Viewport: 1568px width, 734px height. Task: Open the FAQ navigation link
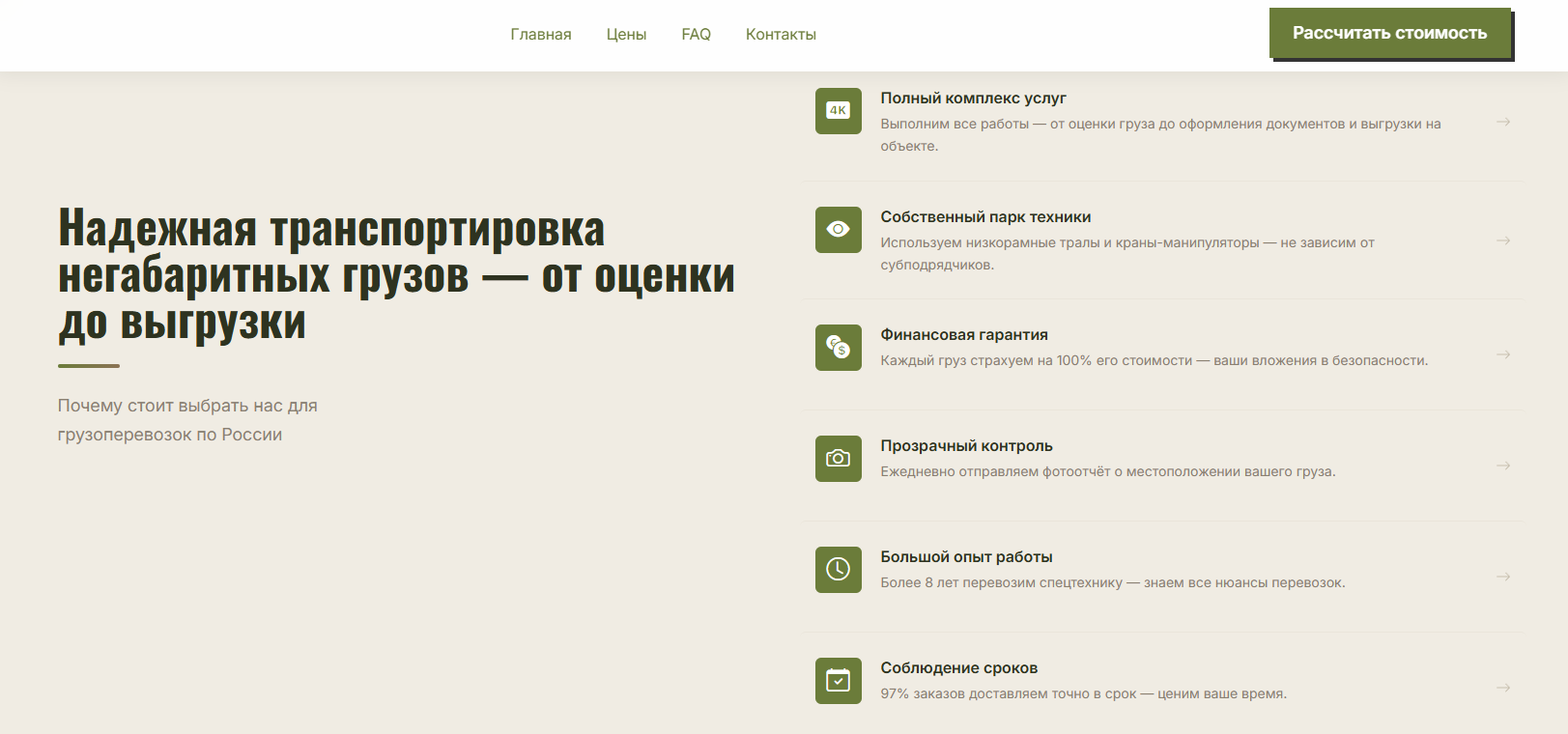[x=696, y=35]
